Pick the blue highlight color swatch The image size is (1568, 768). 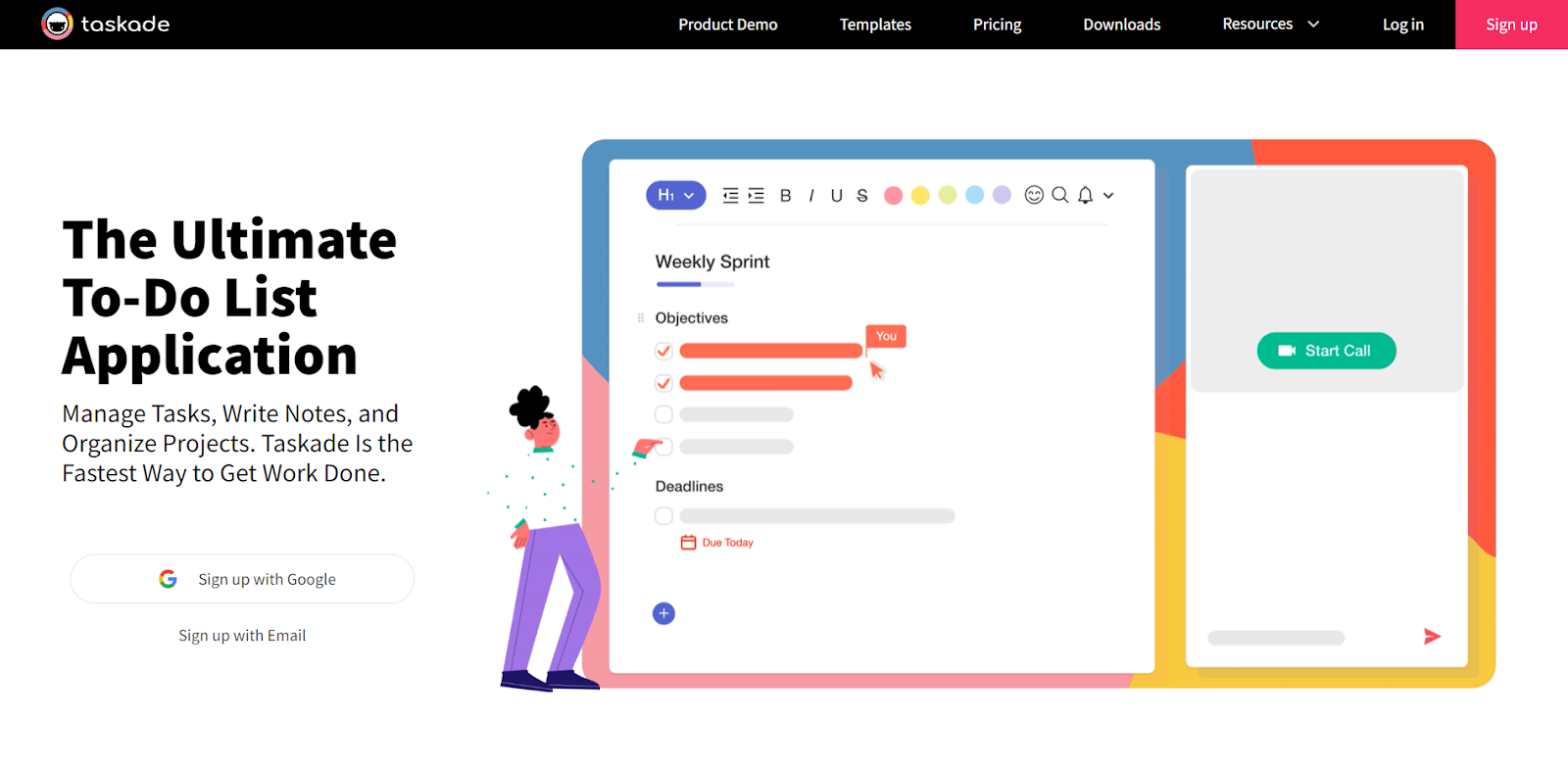974,195
